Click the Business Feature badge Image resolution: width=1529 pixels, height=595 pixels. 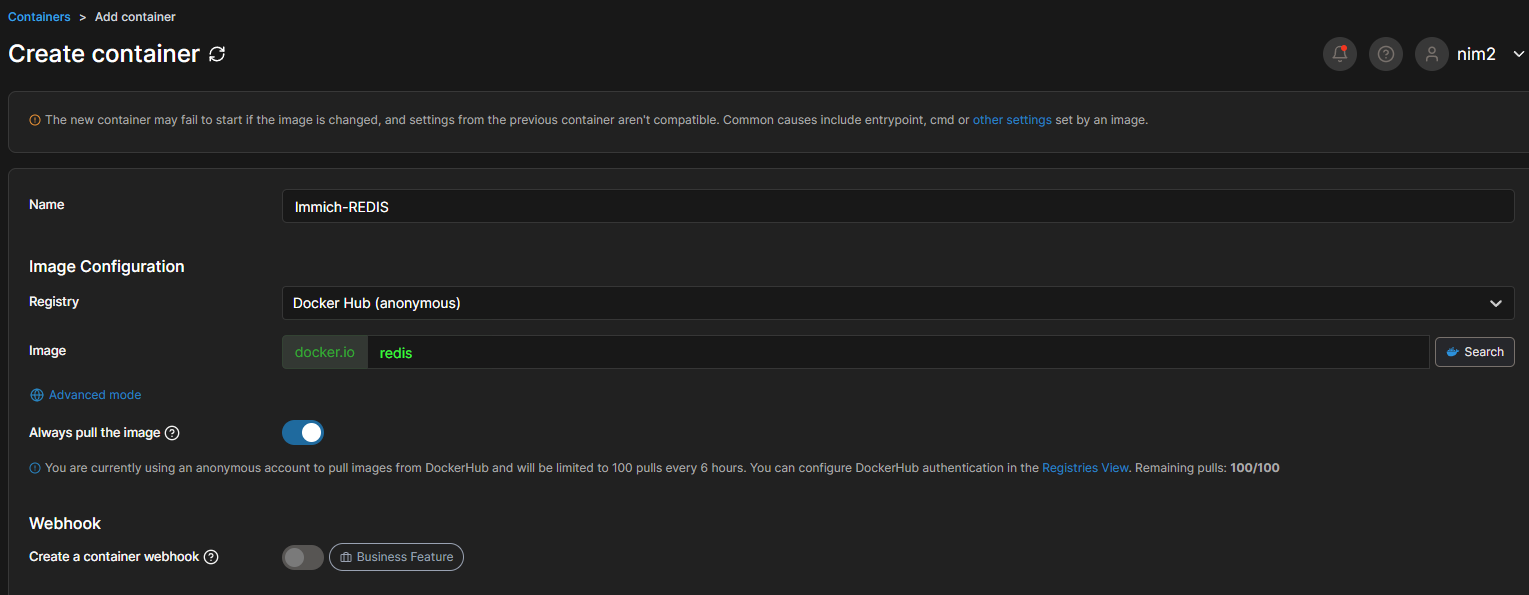(396, 557)
